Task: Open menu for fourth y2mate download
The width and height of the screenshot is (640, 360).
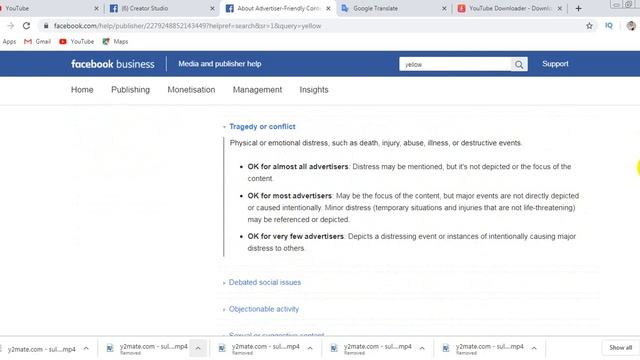Action: [422, 349]
